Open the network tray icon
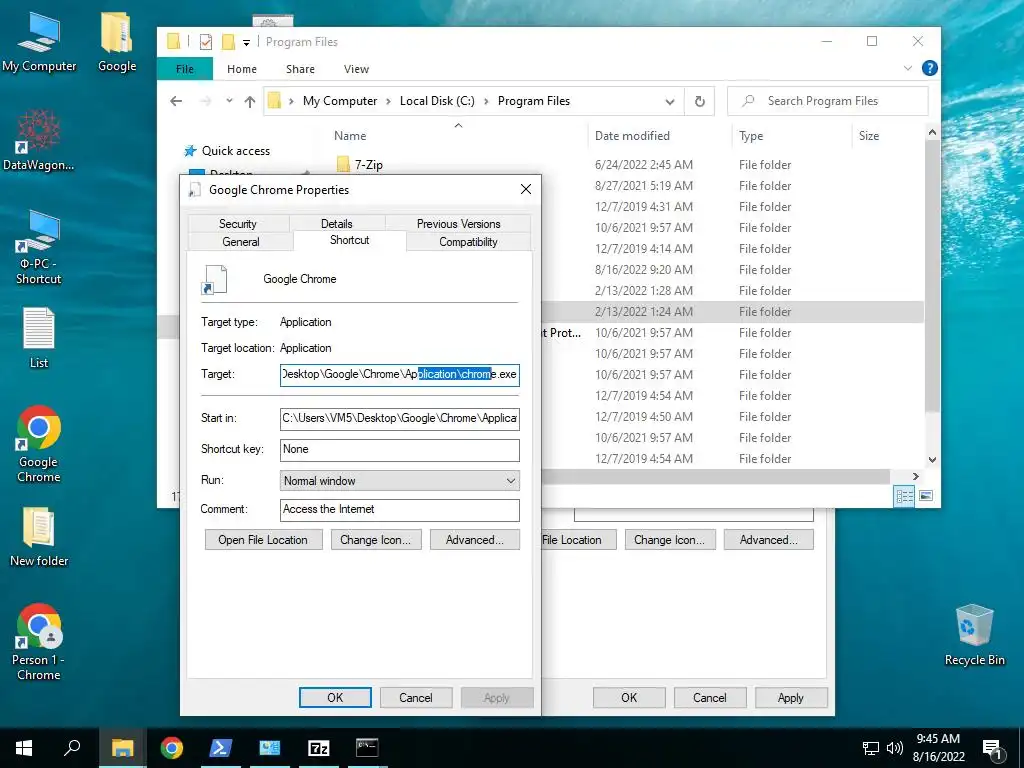The width and height of the screenshot is (1024, 768). pyautogui.click(x=871, y=748)
